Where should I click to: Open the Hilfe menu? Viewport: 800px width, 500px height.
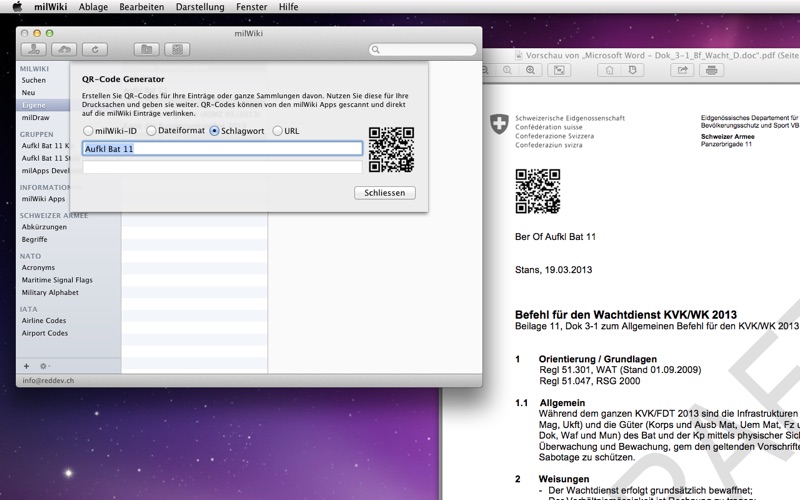coord(288,7)
